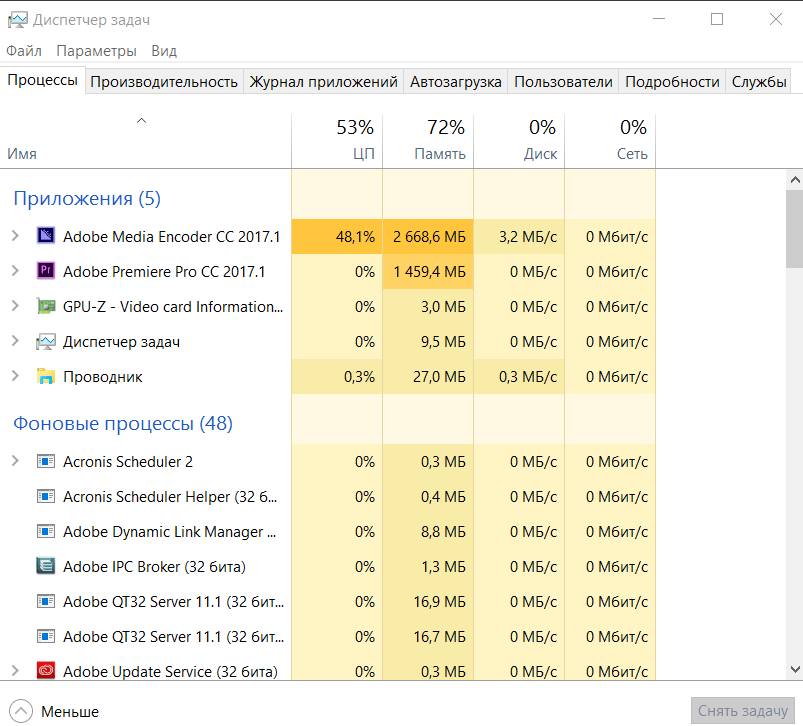
Task: Expand the Диспетчер задач process row
Action: [15, 341]
